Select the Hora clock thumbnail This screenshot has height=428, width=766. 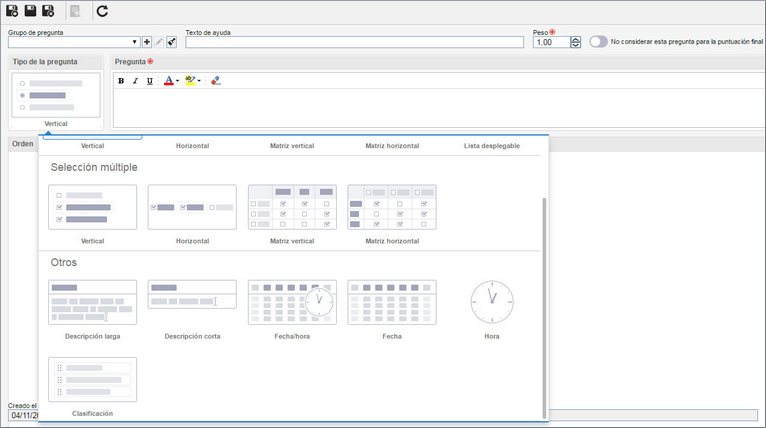pos(492,302)
